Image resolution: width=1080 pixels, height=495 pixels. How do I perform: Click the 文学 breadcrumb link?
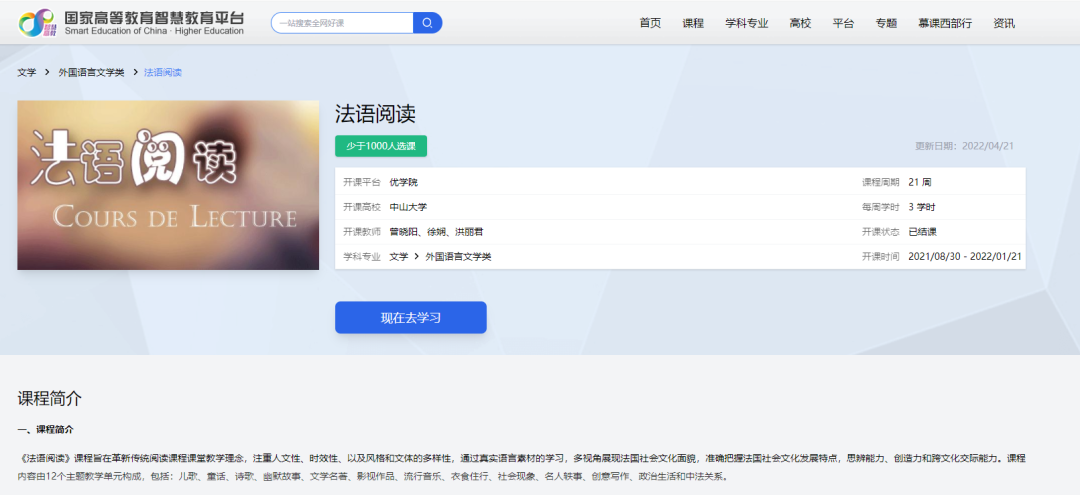tap(27, 73)
